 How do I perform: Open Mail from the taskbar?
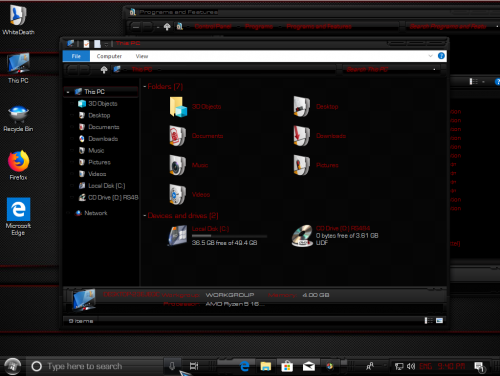pyautogui.click(x=309, y=366)
